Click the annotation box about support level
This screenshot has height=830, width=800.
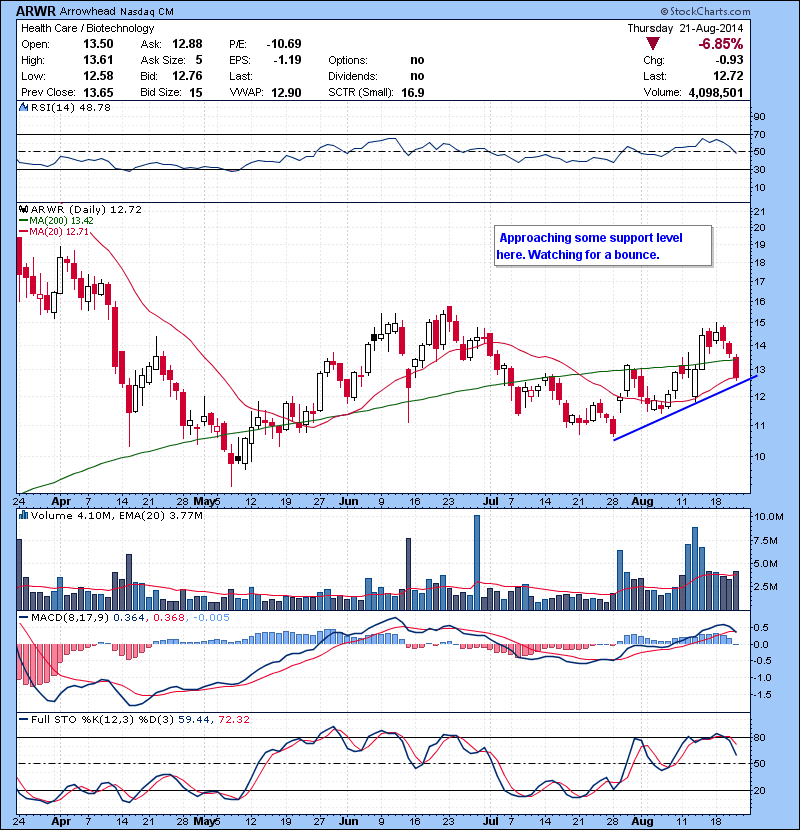pyautogui.click(x=603, y=246)
